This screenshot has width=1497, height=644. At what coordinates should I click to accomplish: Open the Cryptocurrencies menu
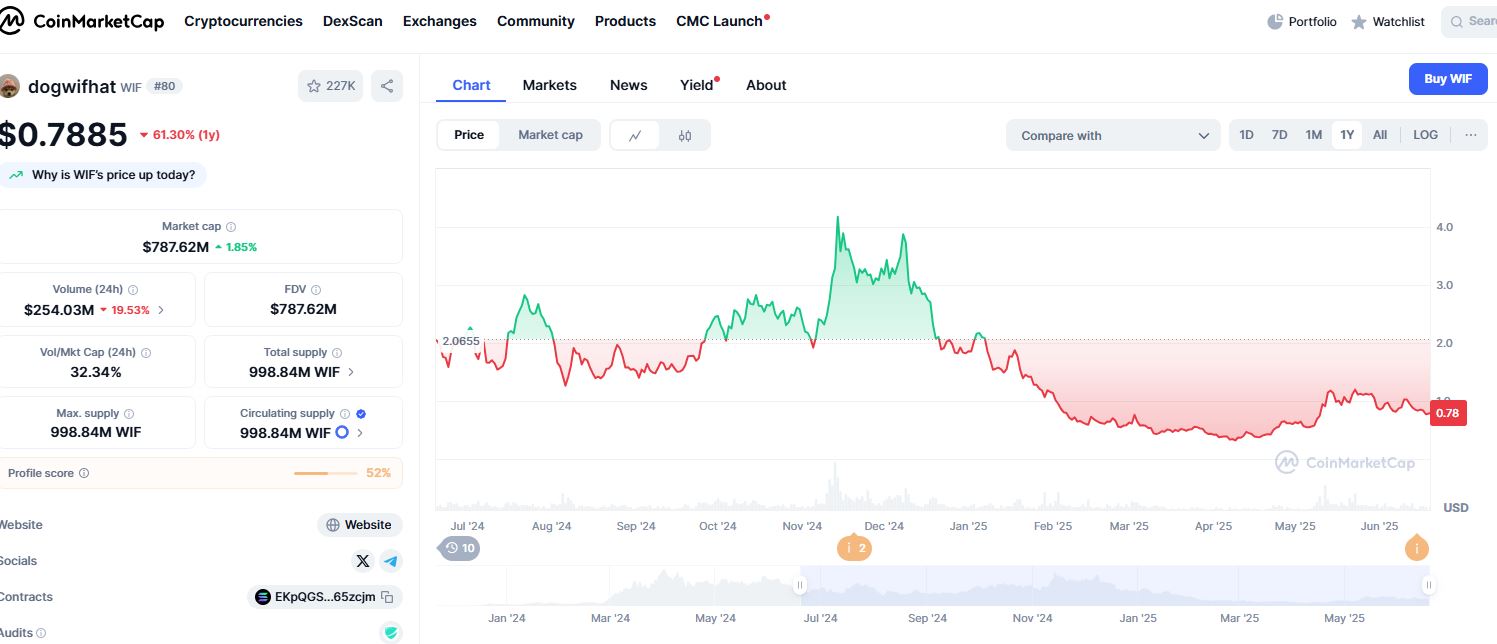243,21
